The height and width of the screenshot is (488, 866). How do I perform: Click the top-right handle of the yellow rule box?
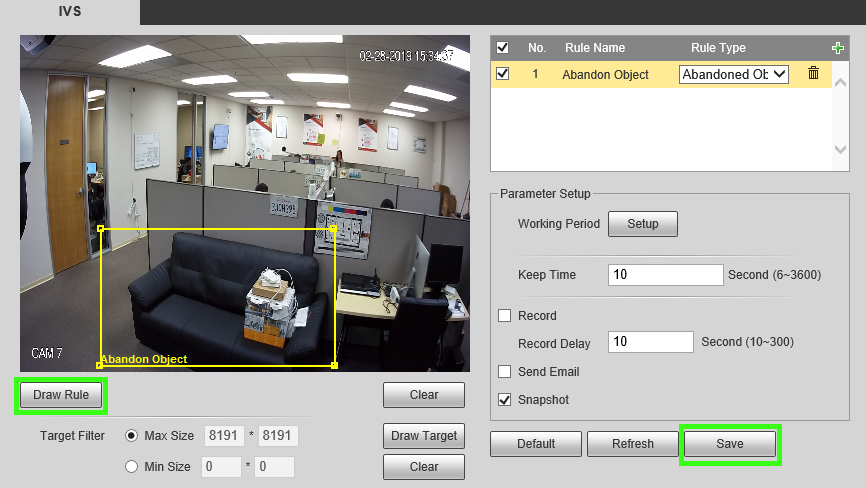[334, 229]
